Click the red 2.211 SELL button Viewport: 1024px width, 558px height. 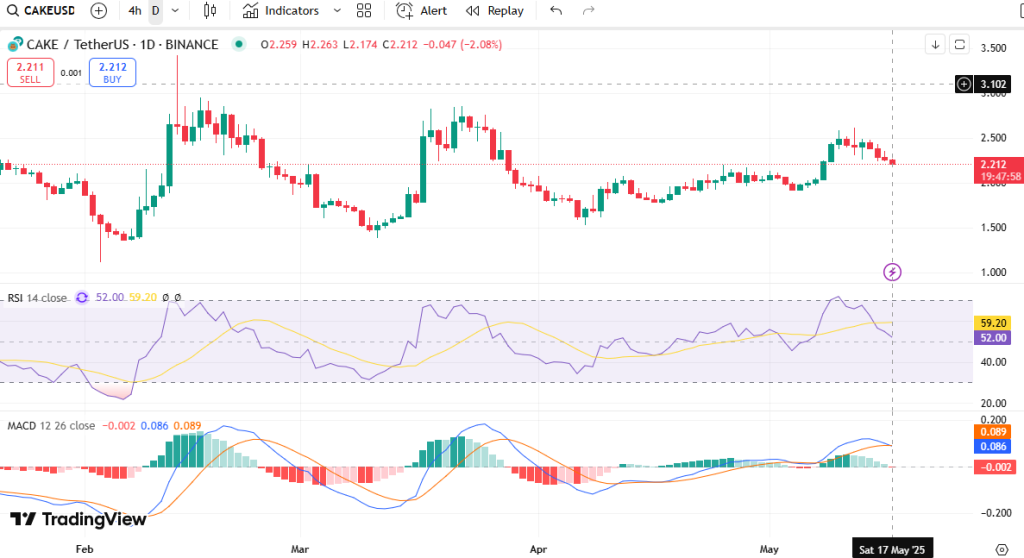click(x=29, y=72)
